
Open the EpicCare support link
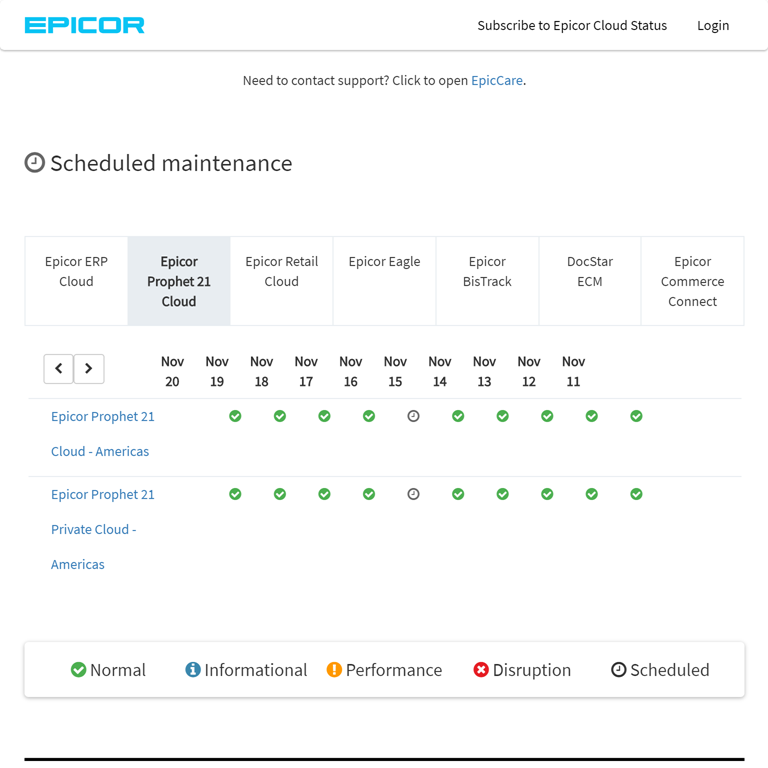point(497,80)
